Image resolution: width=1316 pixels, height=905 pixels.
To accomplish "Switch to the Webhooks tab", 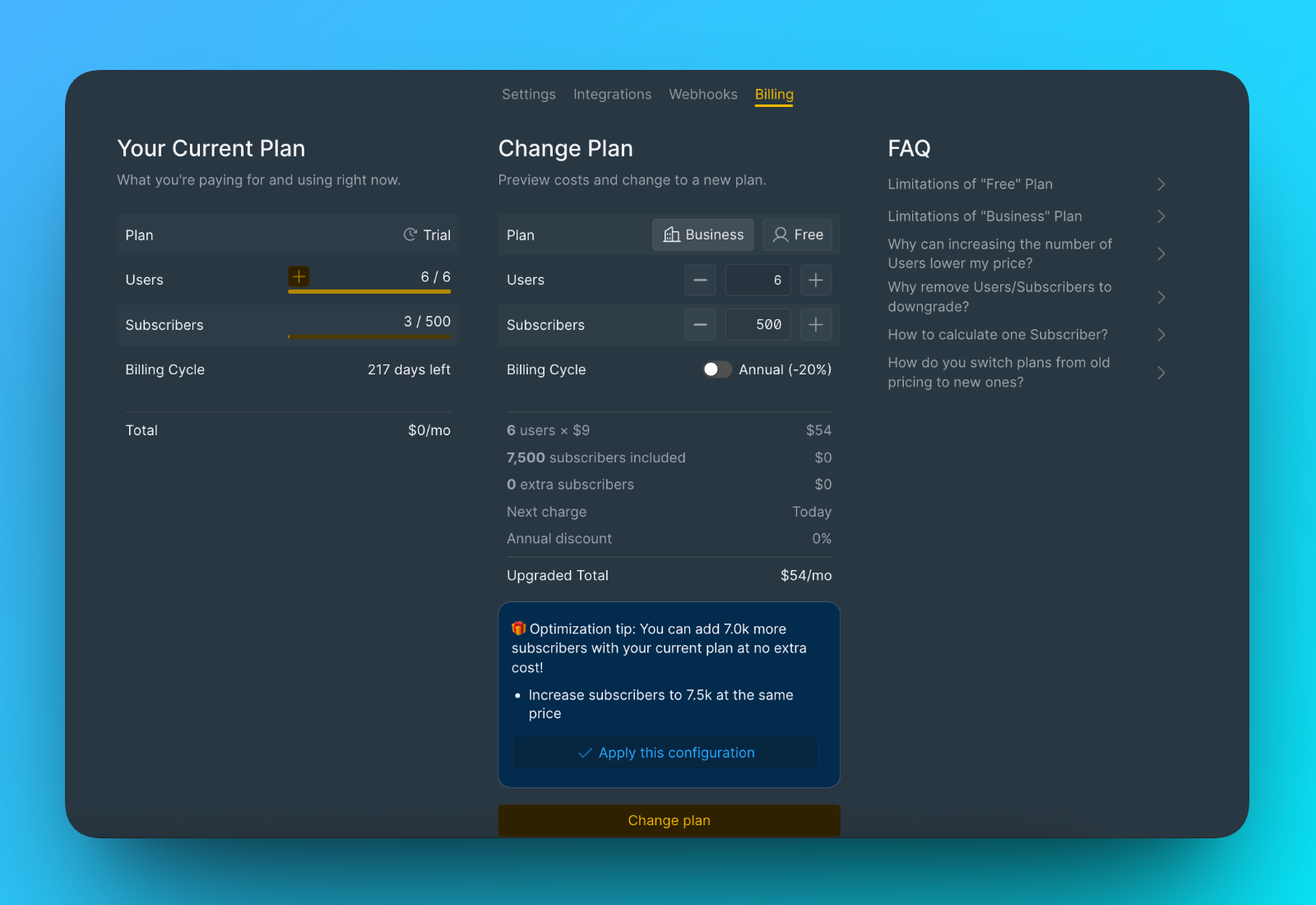I will coord(703,95).
